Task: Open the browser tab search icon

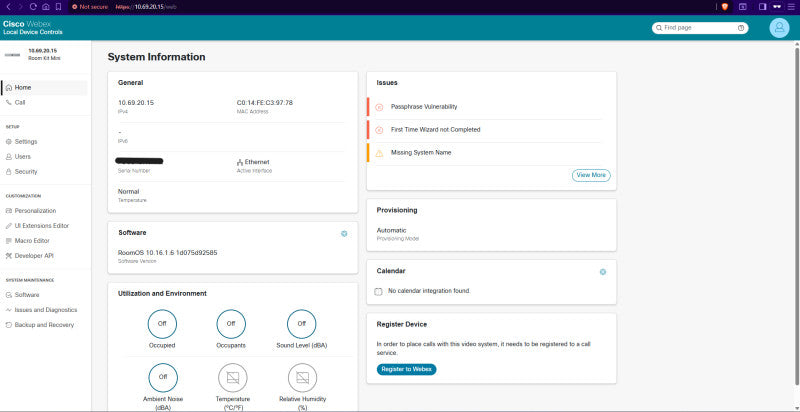Action: (743, 7)
